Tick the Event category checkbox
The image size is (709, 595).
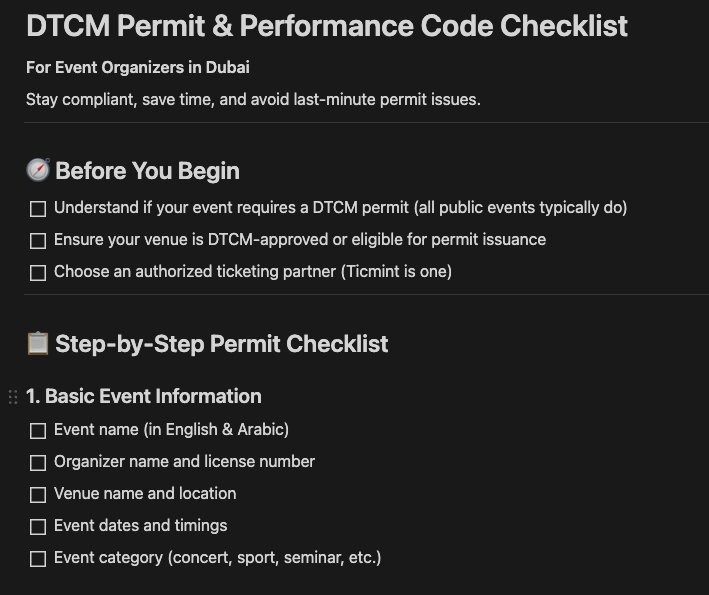[x=38, y=559]
